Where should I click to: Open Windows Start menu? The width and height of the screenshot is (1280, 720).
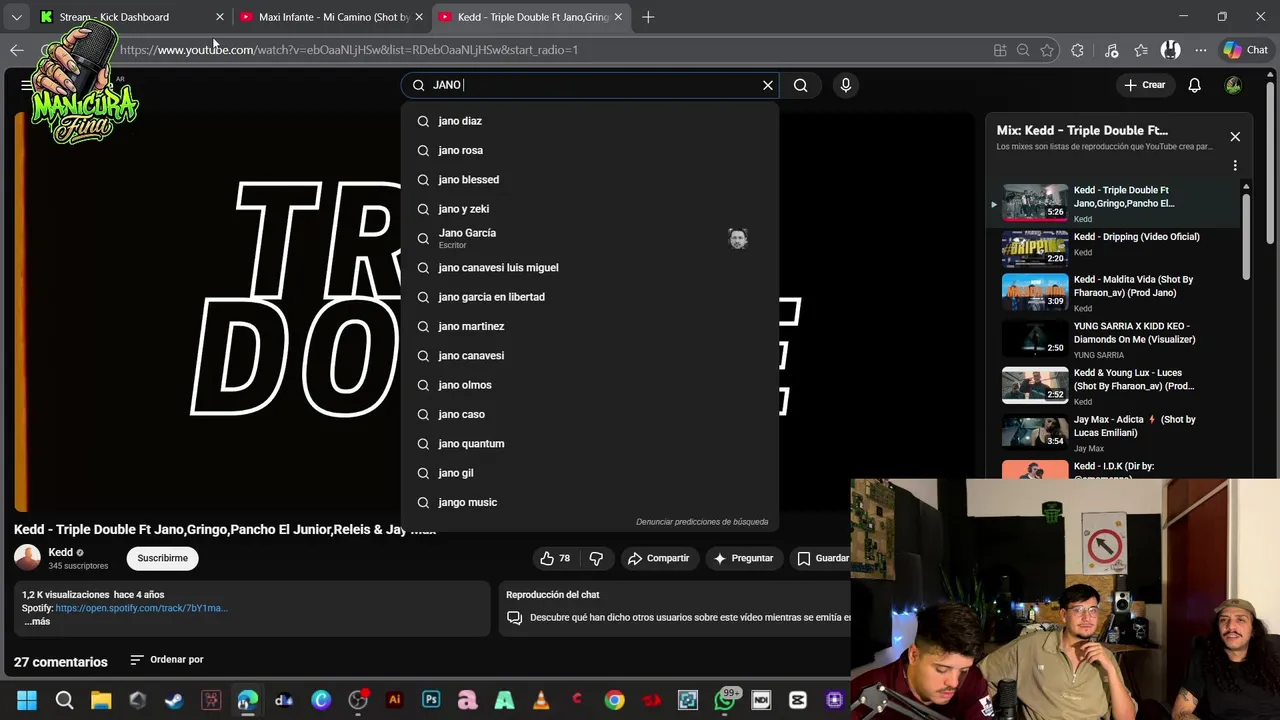[27, 700]
